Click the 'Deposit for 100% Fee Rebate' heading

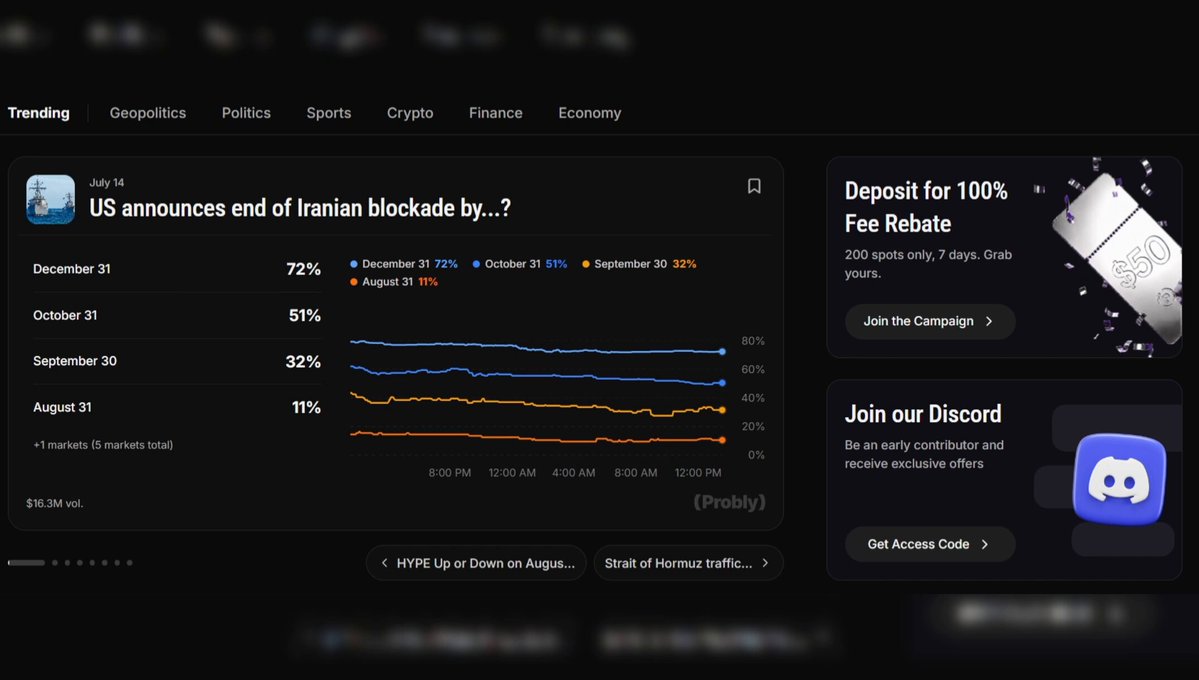pyautogui.click(x=926, y=207)
